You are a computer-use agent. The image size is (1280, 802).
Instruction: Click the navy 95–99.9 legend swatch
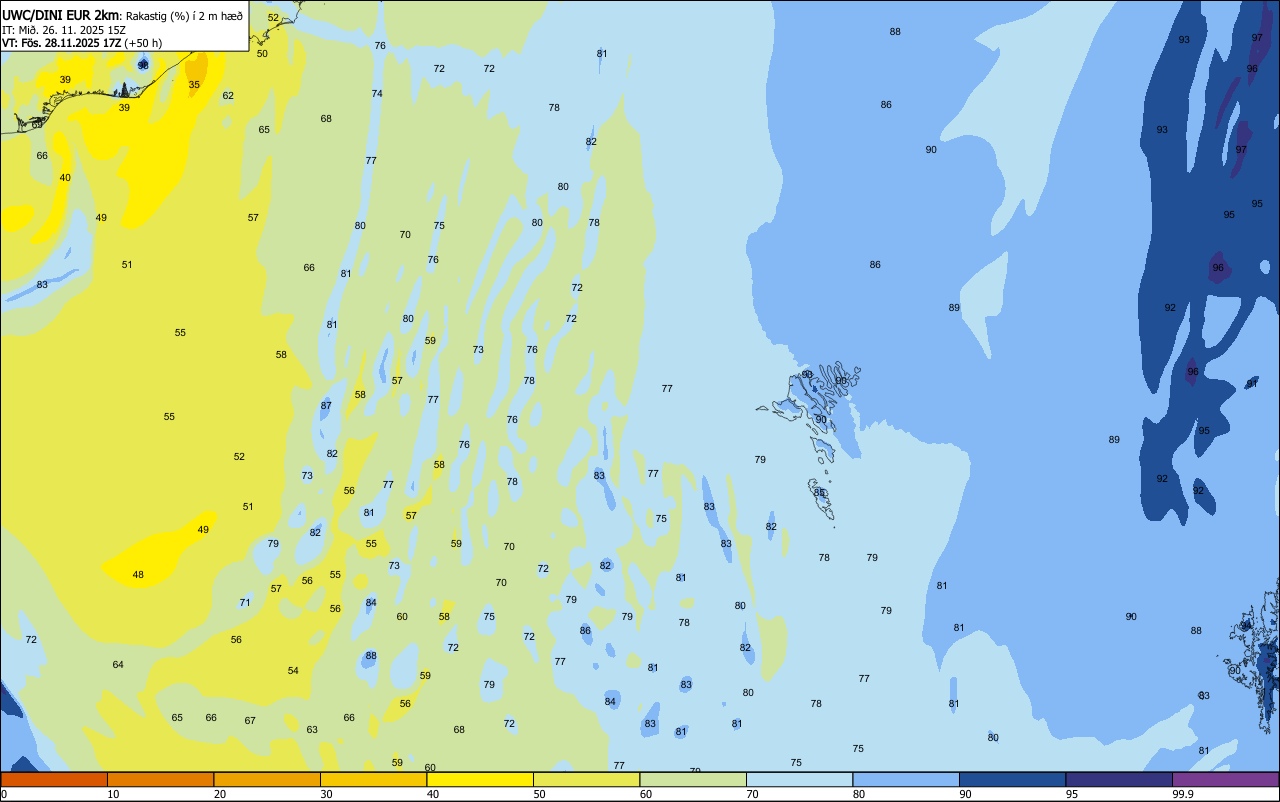tap(1119, 779)
